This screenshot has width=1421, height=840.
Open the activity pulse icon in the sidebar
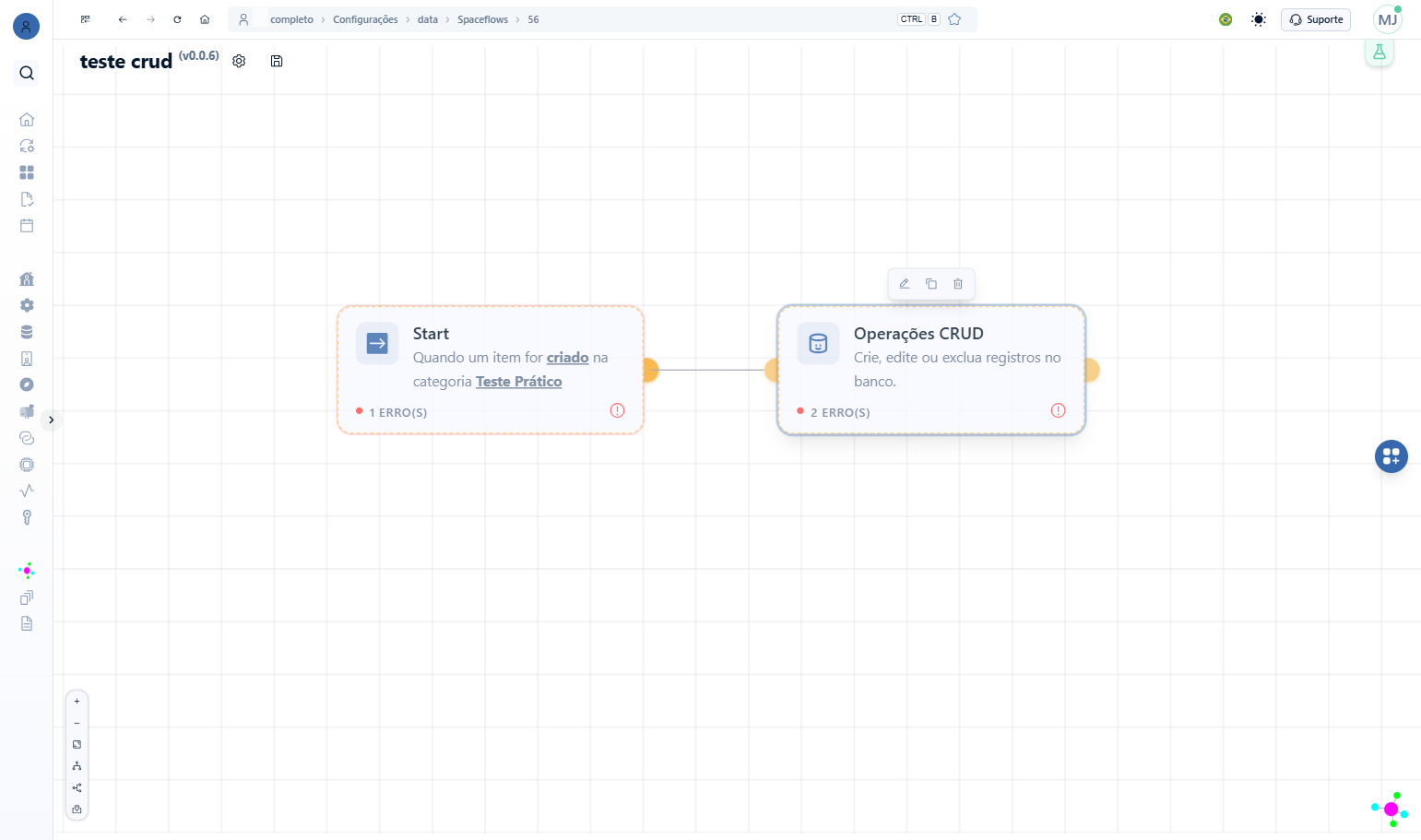point(27,491)
